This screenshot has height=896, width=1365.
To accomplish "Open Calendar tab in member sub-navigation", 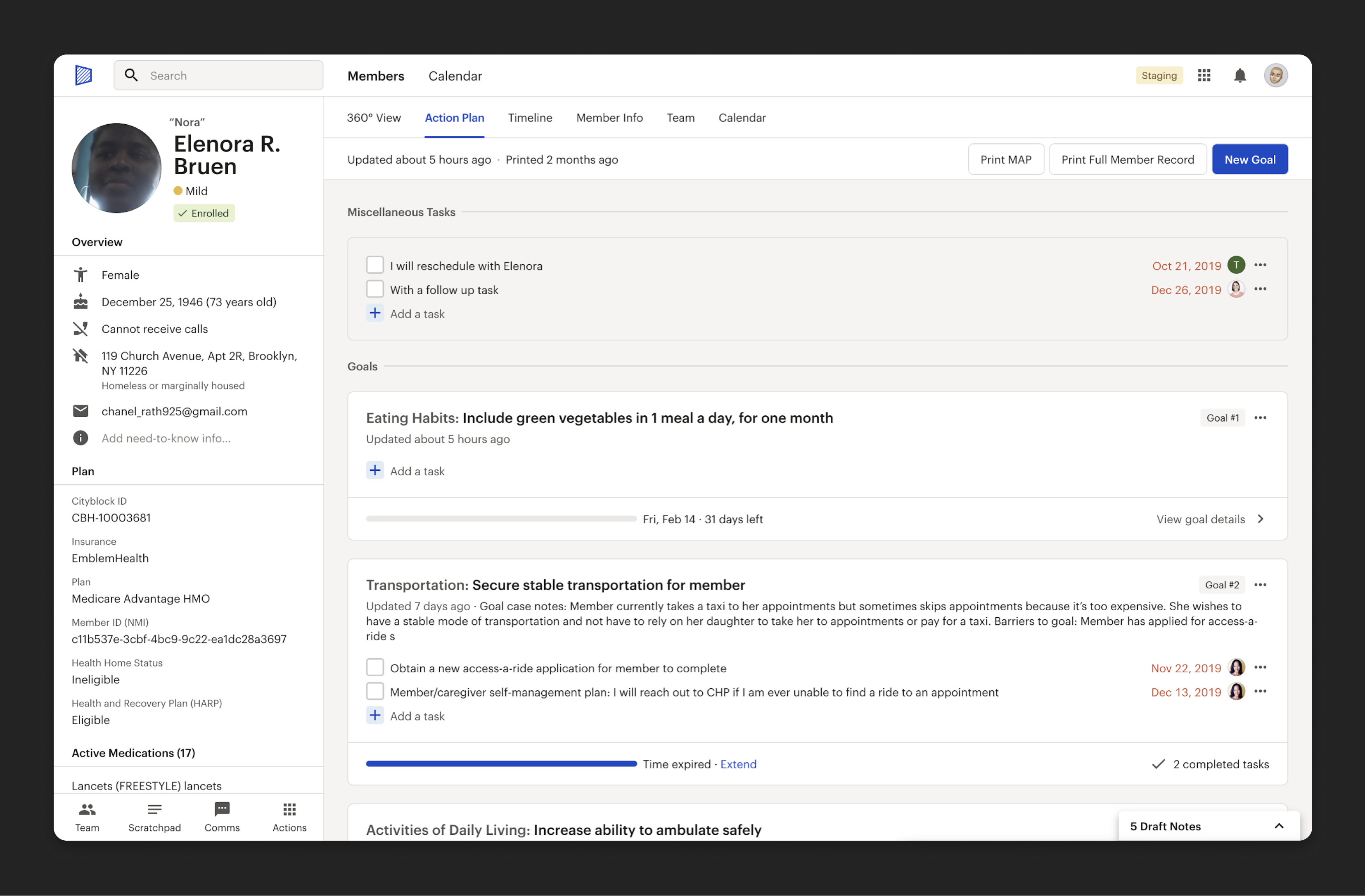I will click(742, 118).
